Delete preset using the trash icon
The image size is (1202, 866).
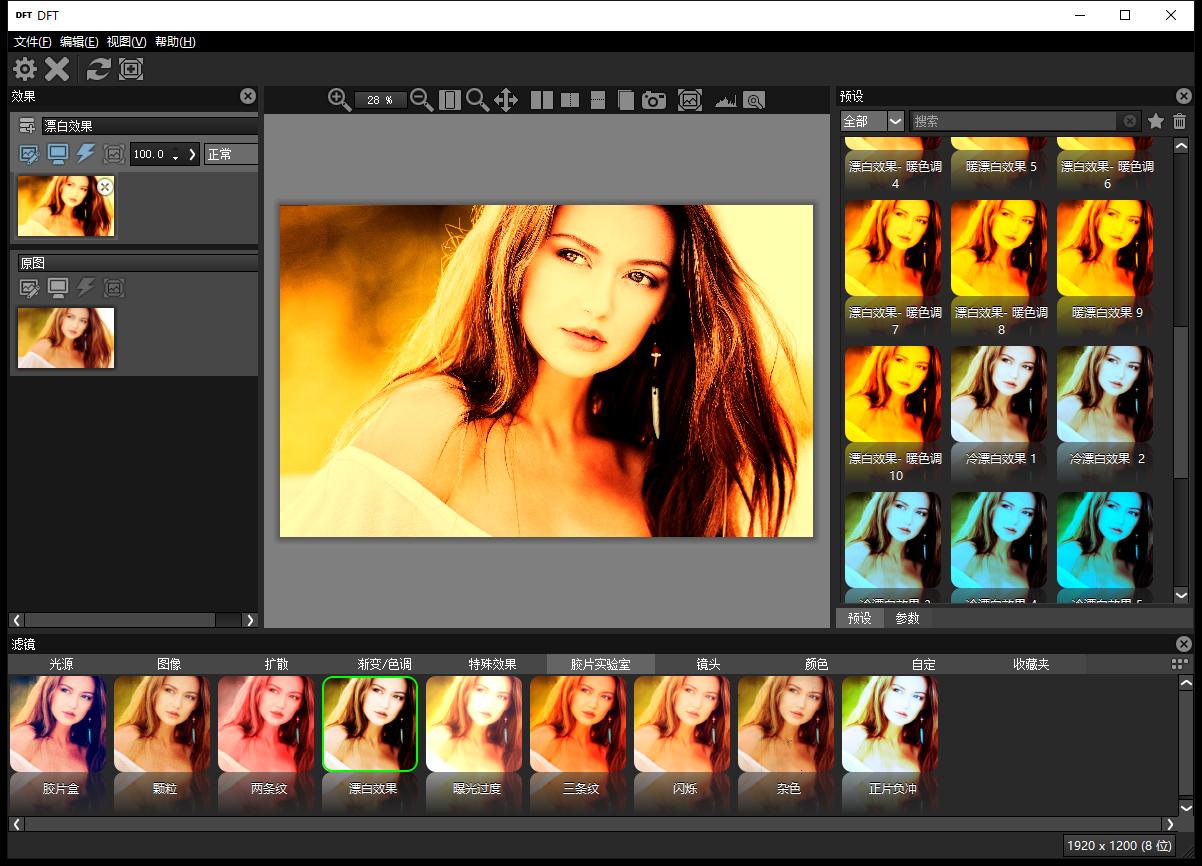(x=1180, y=121)
